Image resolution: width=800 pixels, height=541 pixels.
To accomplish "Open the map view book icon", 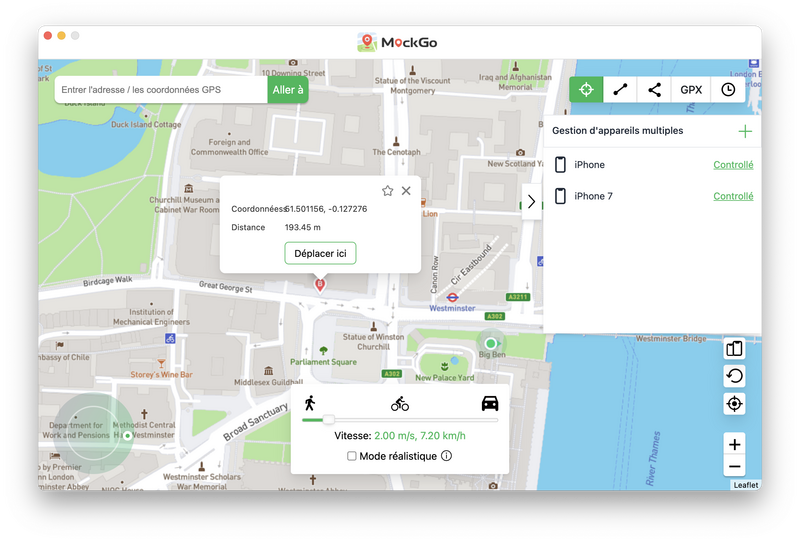I will (734, 349).
